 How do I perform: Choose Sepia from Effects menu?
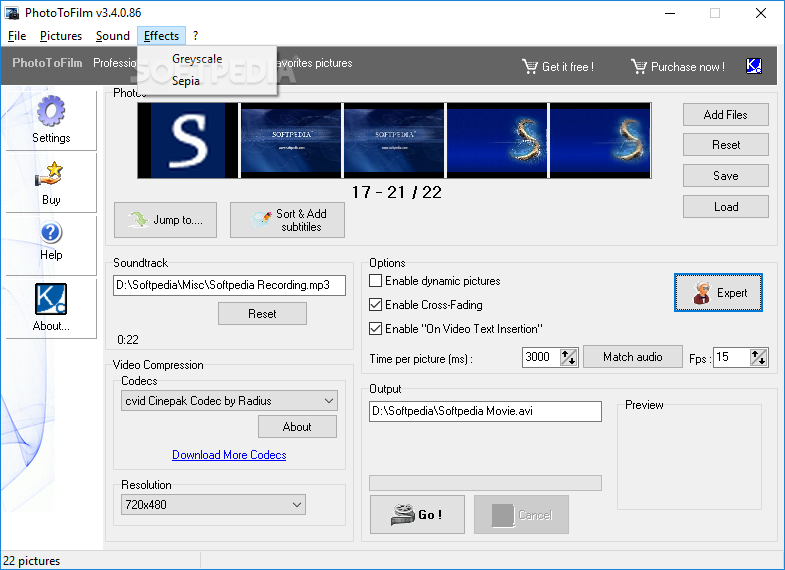pyautogui.click(x=207, y=81)
